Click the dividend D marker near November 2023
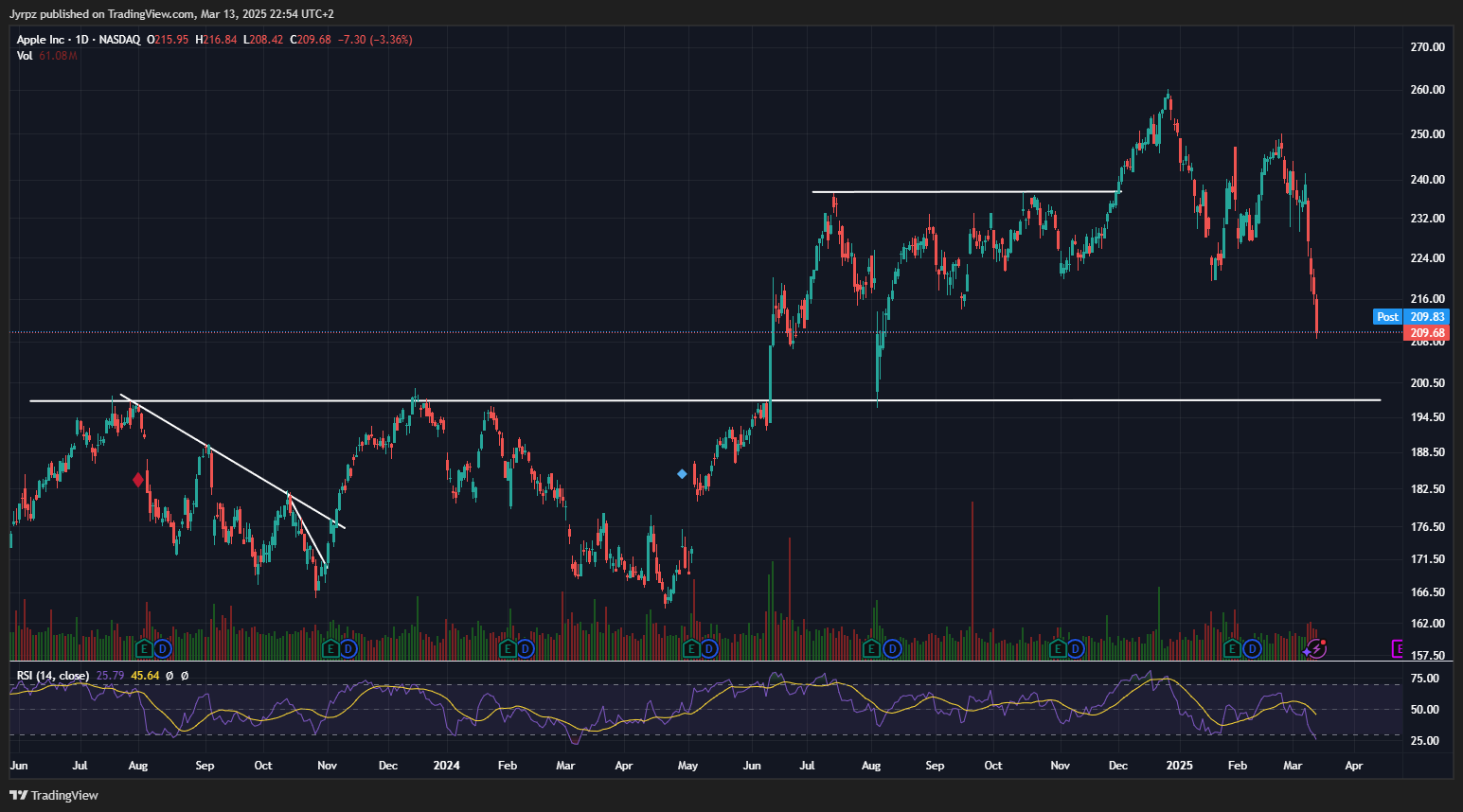1463x812 pixels. (348, 648)
